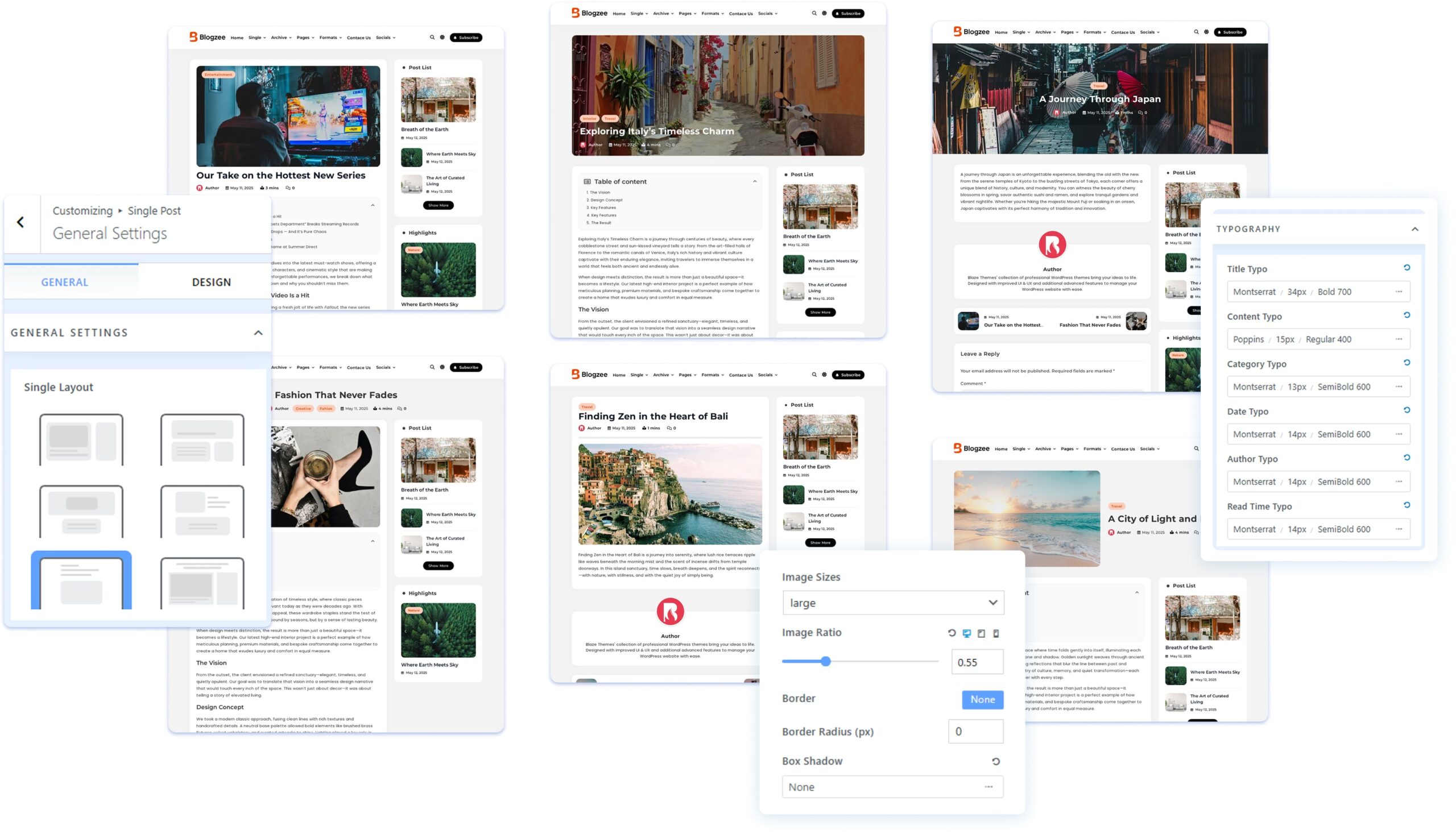Open the Image Sizes dropdown
Viewport: 1456px width, 835px height.
(x=892, y=603)
